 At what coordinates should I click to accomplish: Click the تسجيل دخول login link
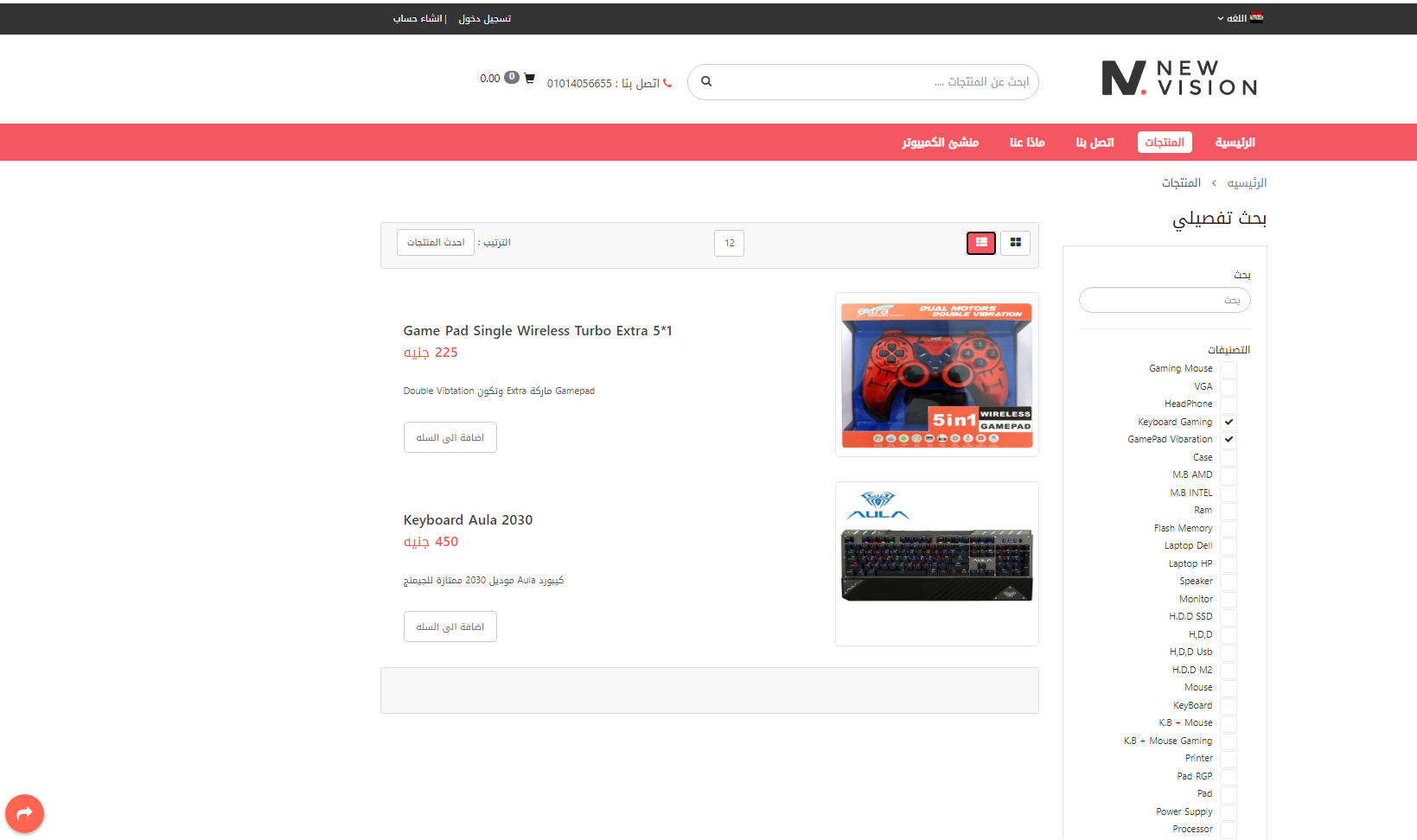coord(485,18)
